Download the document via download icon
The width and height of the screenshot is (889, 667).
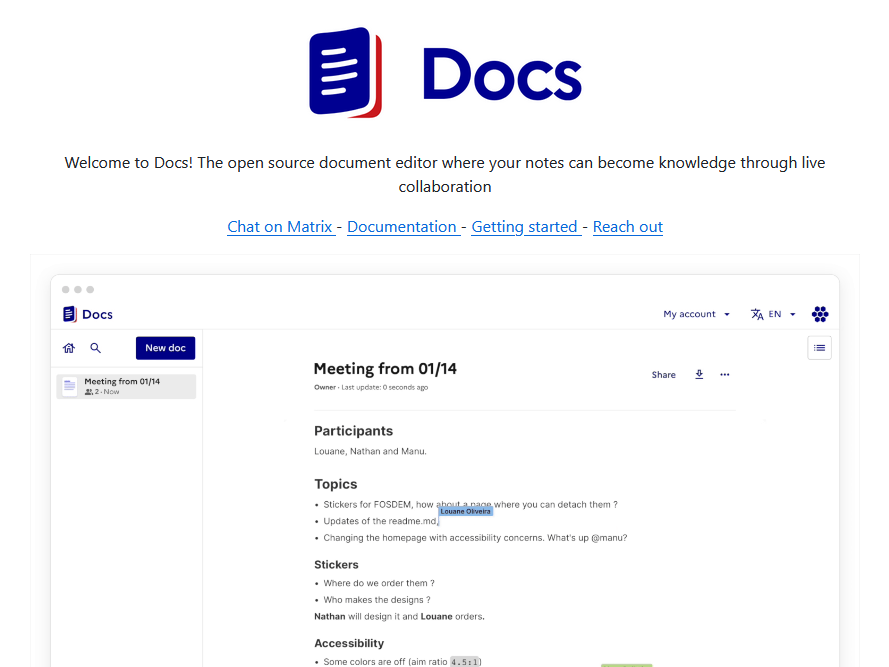699,374
